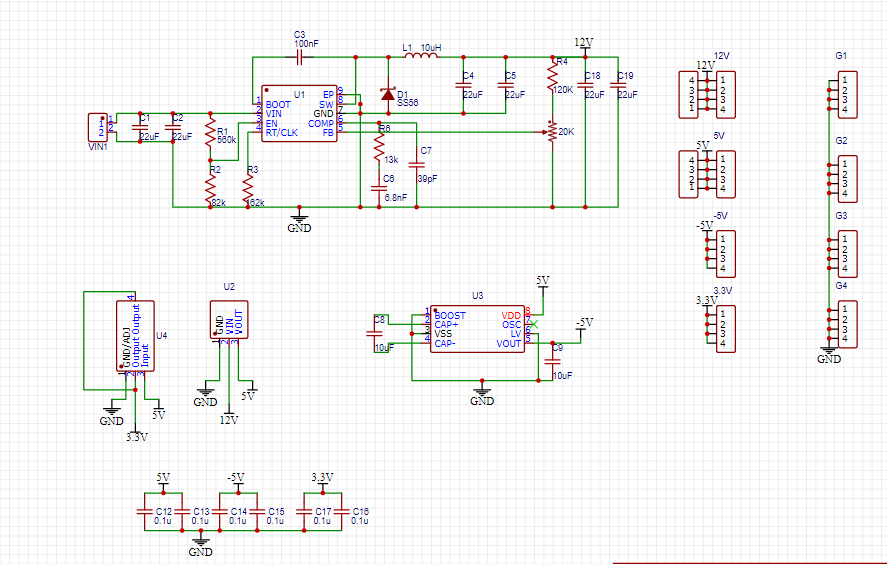Select the C3 100nF capacitor

click(300, 57)
